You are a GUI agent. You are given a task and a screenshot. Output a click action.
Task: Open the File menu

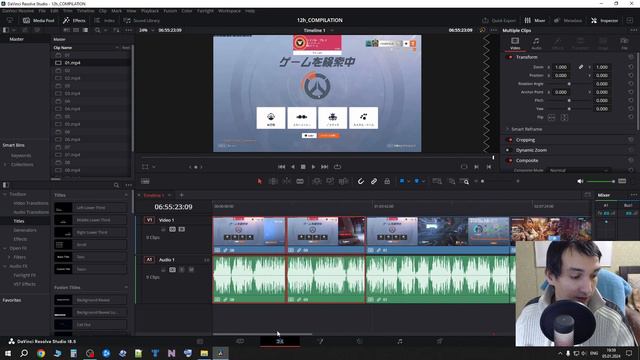click(42, 11)
